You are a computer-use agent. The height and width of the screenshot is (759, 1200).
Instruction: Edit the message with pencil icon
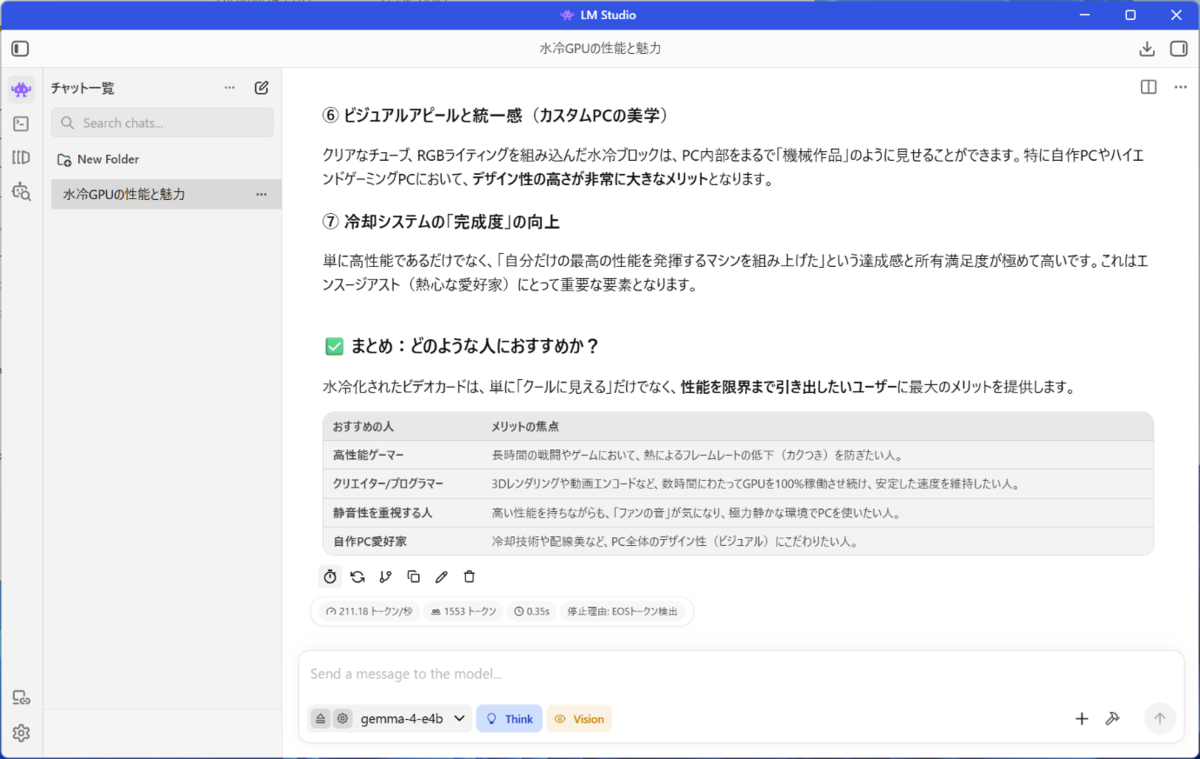441,576
